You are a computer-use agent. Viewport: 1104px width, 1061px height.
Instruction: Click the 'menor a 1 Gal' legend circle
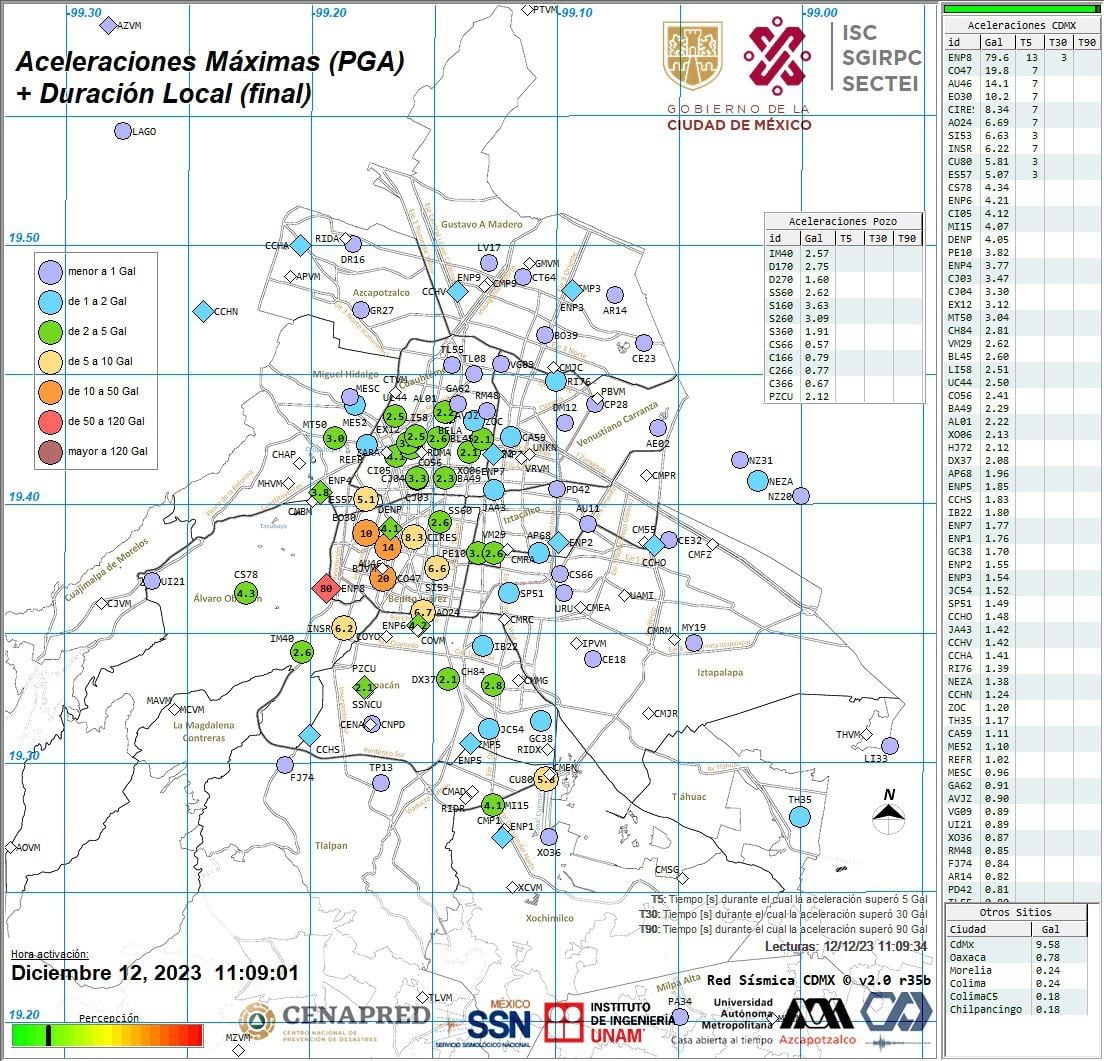pyautogui.click(x=50, y=271)
